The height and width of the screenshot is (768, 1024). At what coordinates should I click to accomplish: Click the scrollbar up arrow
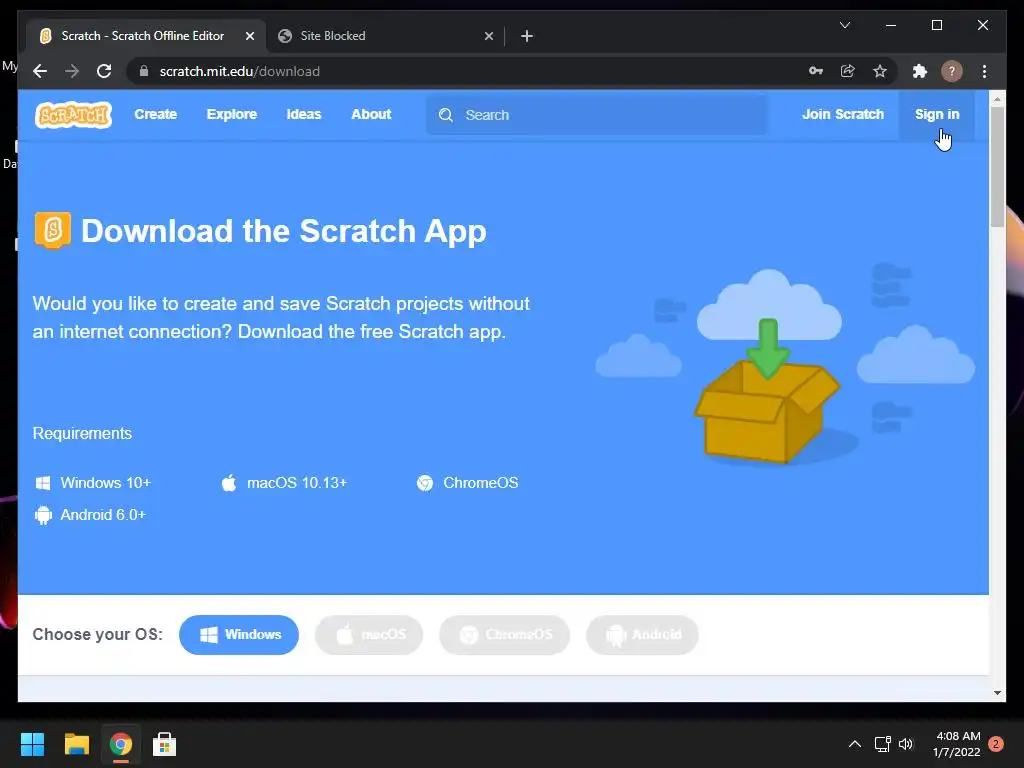(x=997, y=99)
